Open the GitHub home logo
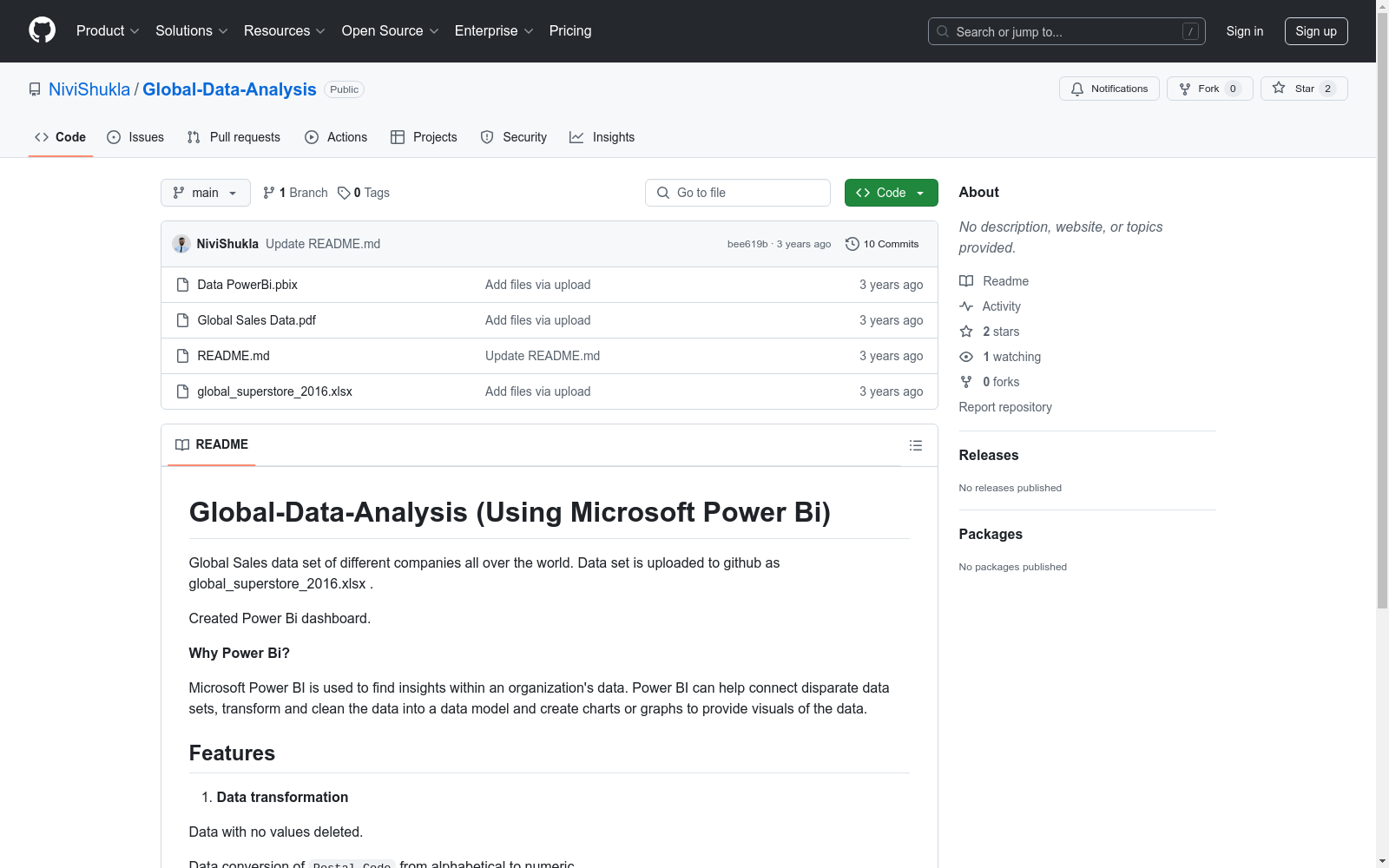 pyautogui.click(x=42, y=30)
